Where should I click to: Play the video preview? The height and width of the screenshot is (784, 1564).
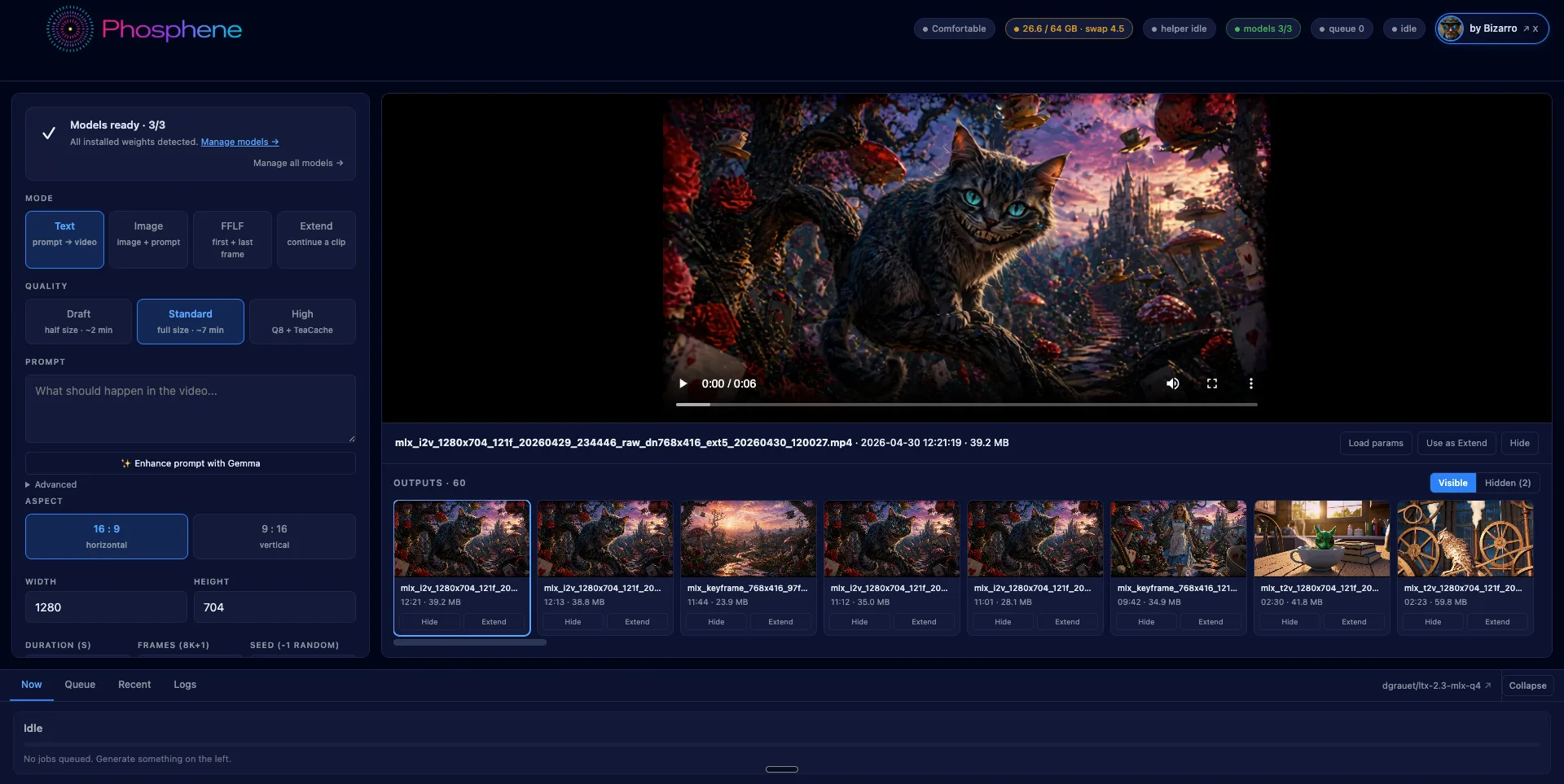pos(683,383)
